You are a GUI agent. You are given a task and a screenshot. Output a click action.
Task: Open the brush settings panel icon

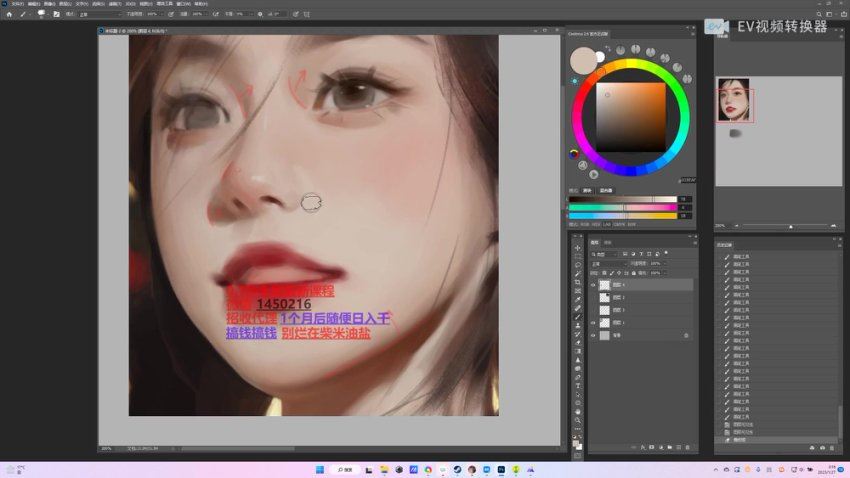click(x=56, y=15)
